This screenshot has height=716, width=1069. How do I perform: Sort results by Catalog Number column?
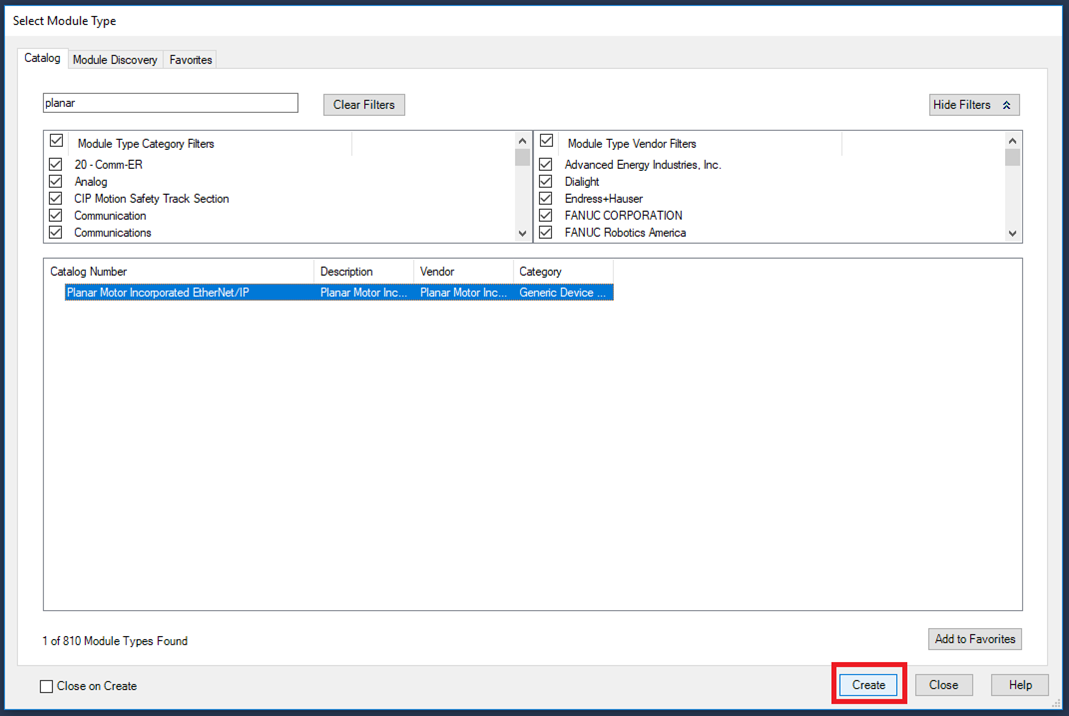tap(180, 271)
